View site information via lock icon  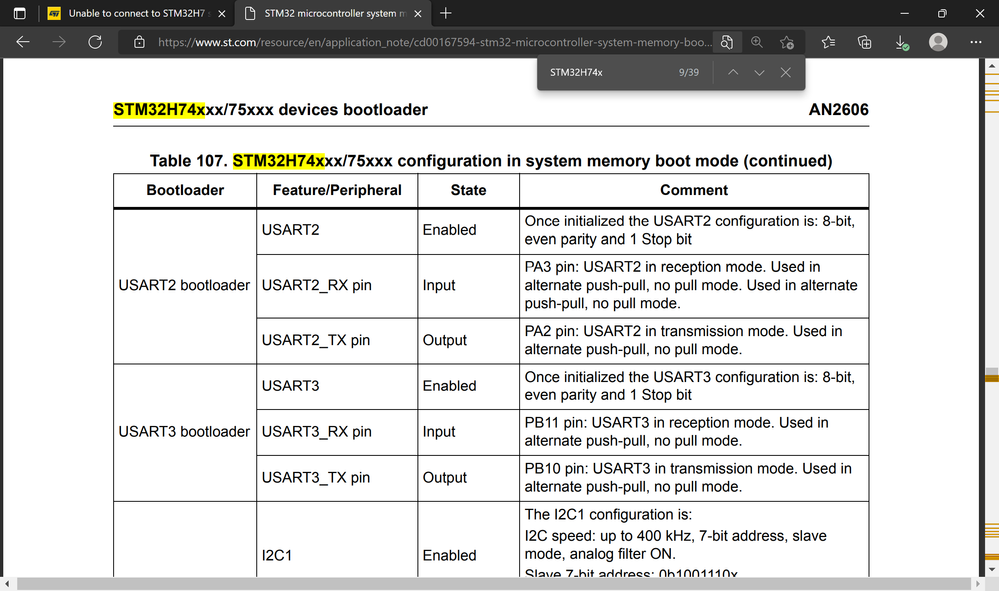click(x=139, y=42)
